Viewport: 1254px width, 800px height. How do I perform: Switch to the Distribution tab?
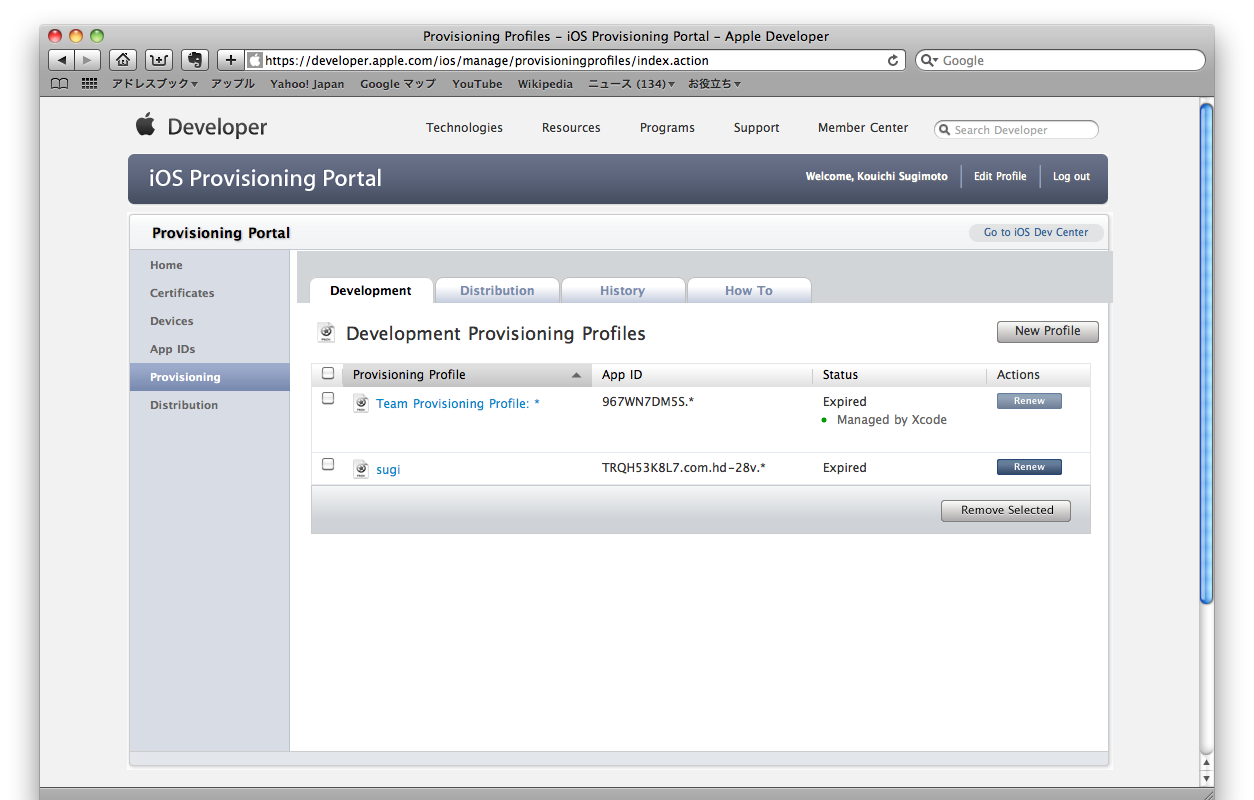pos(497,291)
